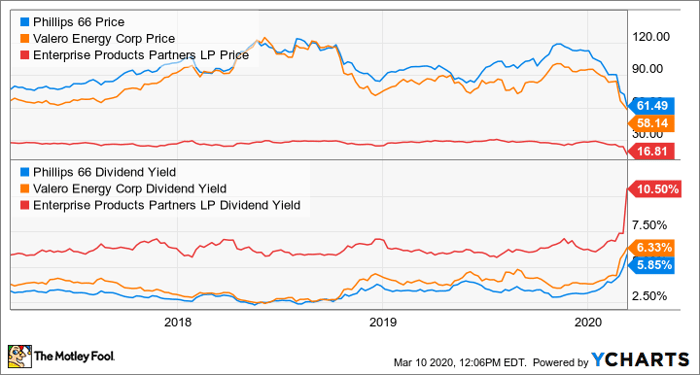Click the 2018 time axis label

177,322
